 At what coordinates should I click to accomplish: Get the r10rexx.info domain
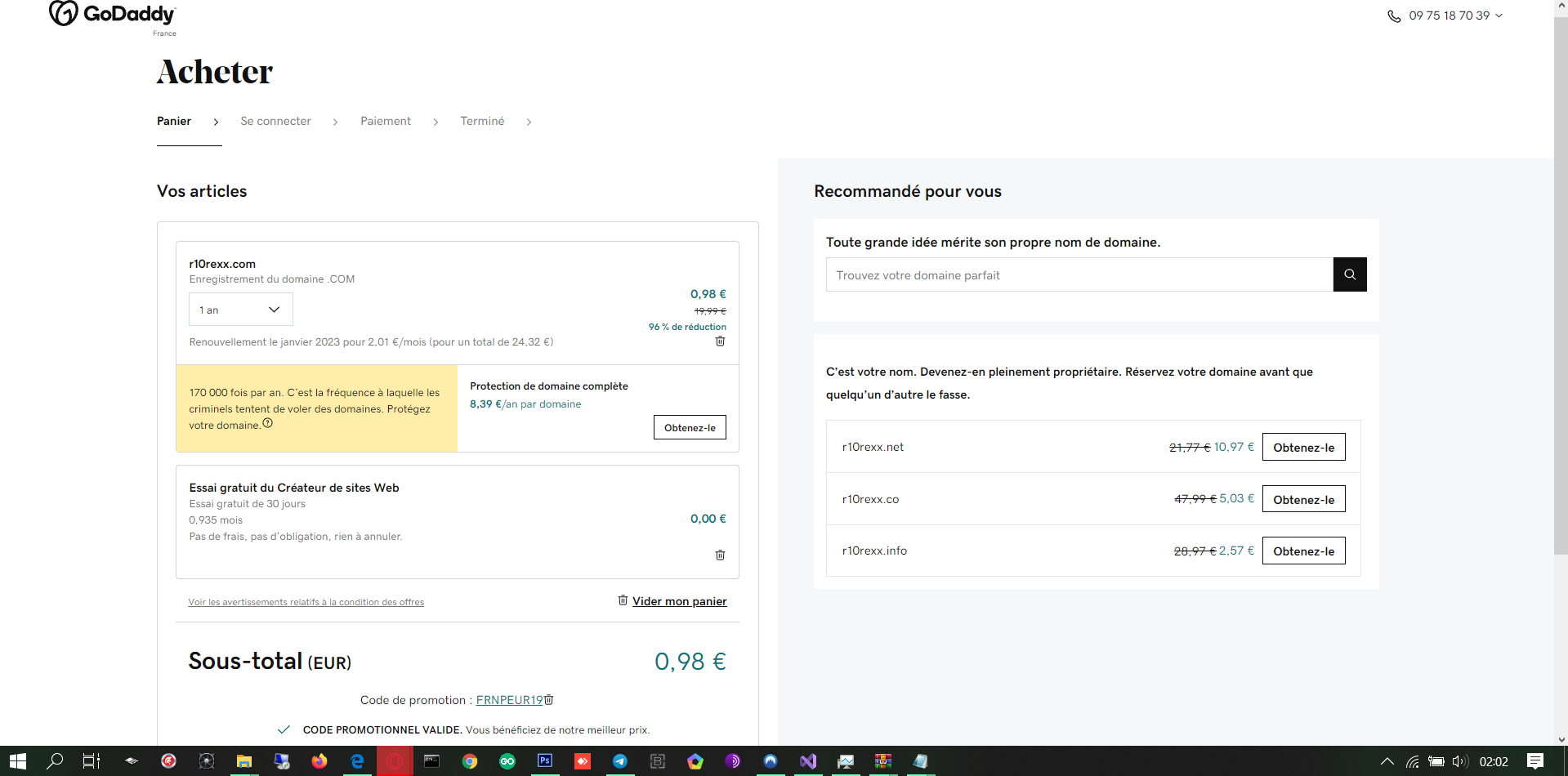click(1303, 551)
